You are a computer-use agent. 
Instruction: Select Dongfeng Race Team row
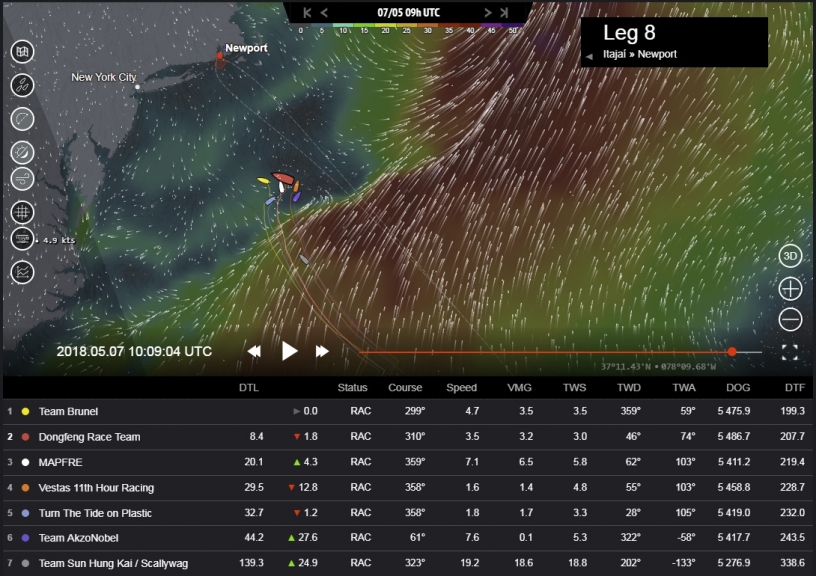pos(408,437)
